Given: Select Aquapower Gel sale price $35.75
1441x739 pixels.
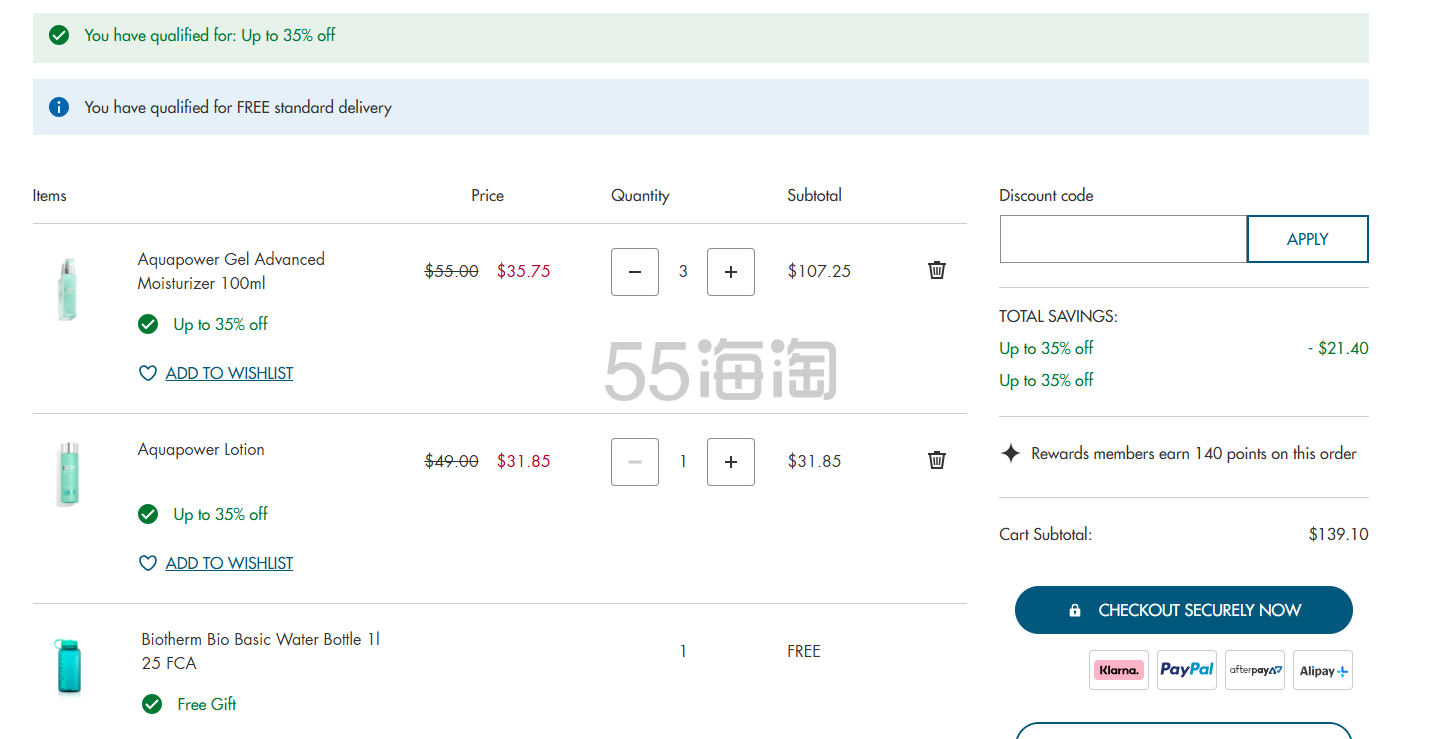Looking at the screenshot, I should pyautogui.click(x=524, y=271).
